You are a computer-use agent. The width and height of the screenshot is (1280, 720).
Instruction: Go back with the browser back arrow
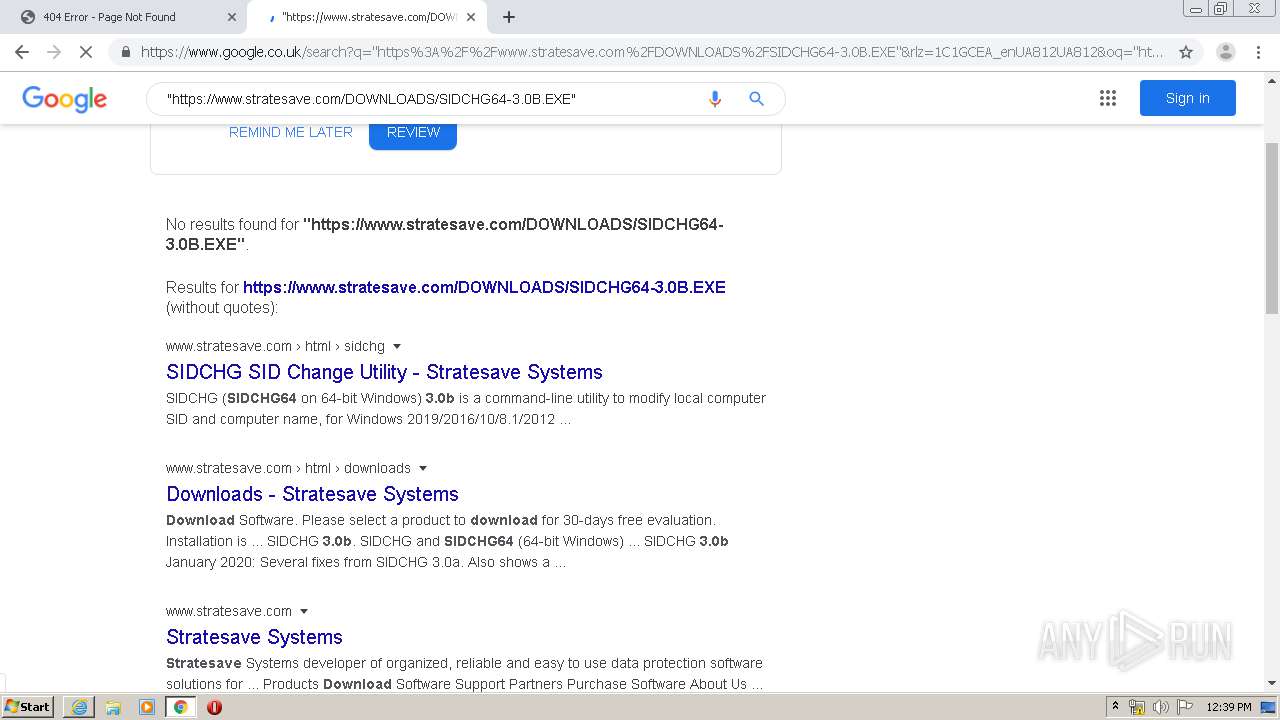pos(22,52)
